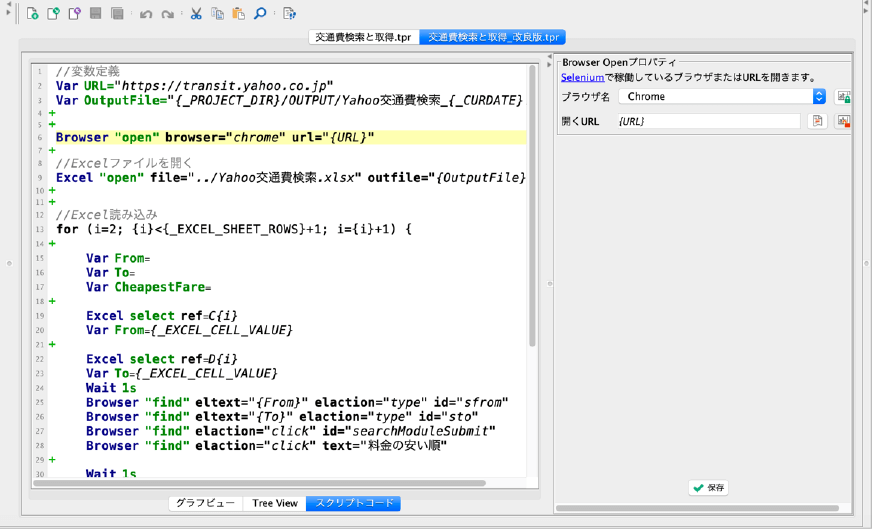Switch to the グラフビュー tab

[x=205, y=503]
